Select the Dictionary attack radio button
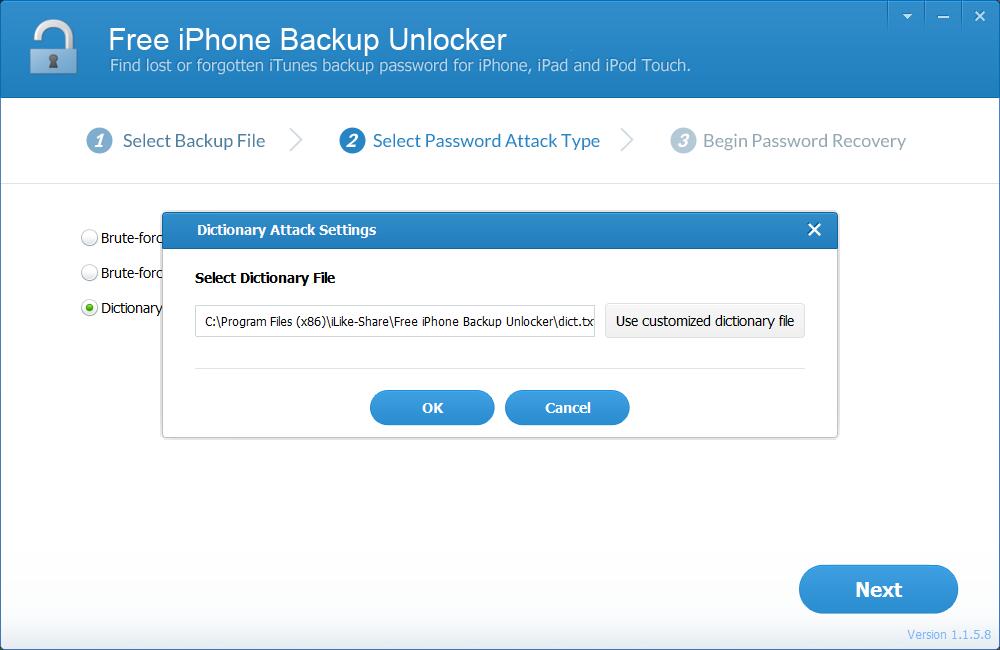 pos(89,308)
